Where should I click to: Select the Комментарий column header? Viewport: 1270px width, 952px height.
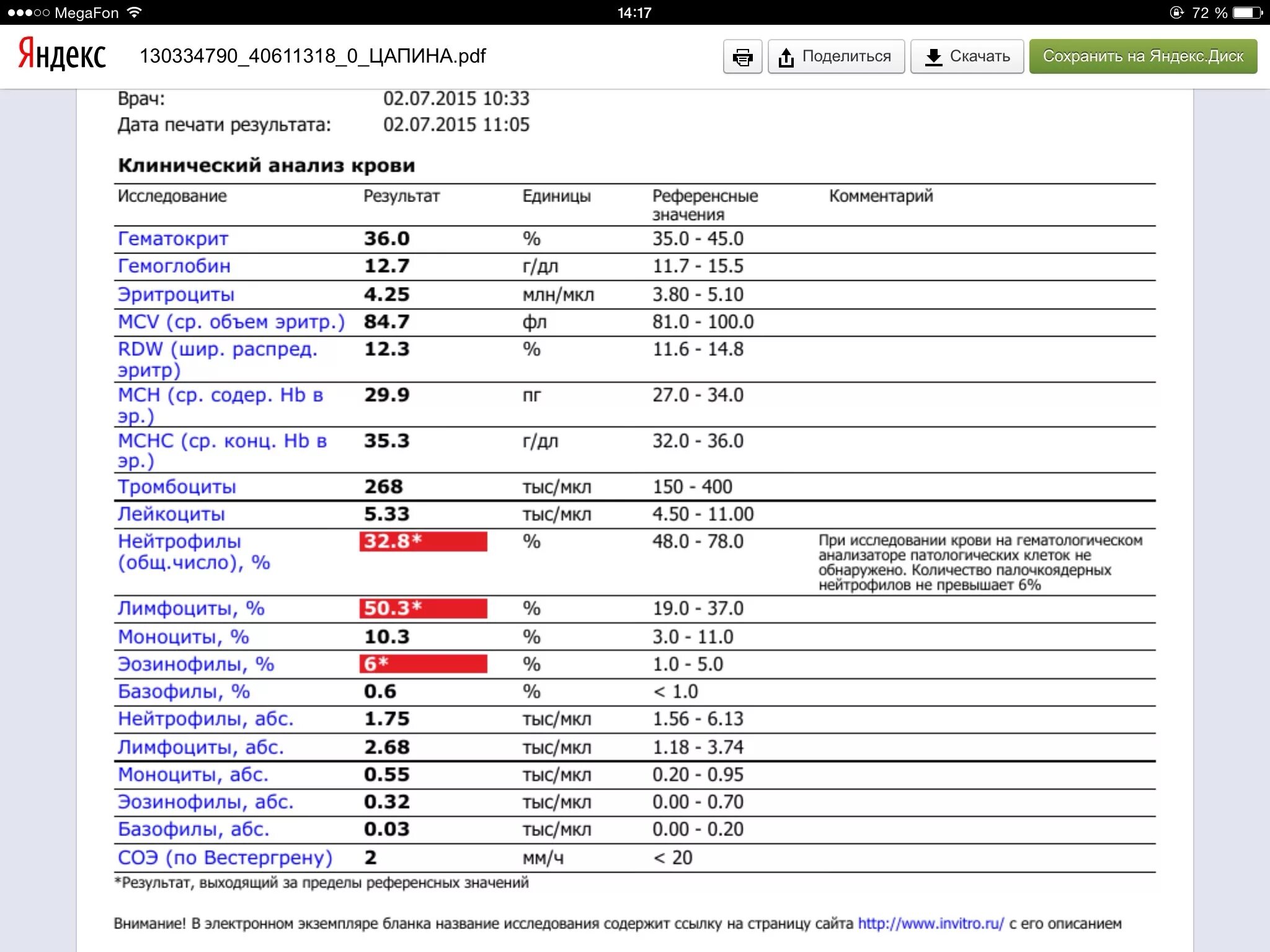pos(881,196)
